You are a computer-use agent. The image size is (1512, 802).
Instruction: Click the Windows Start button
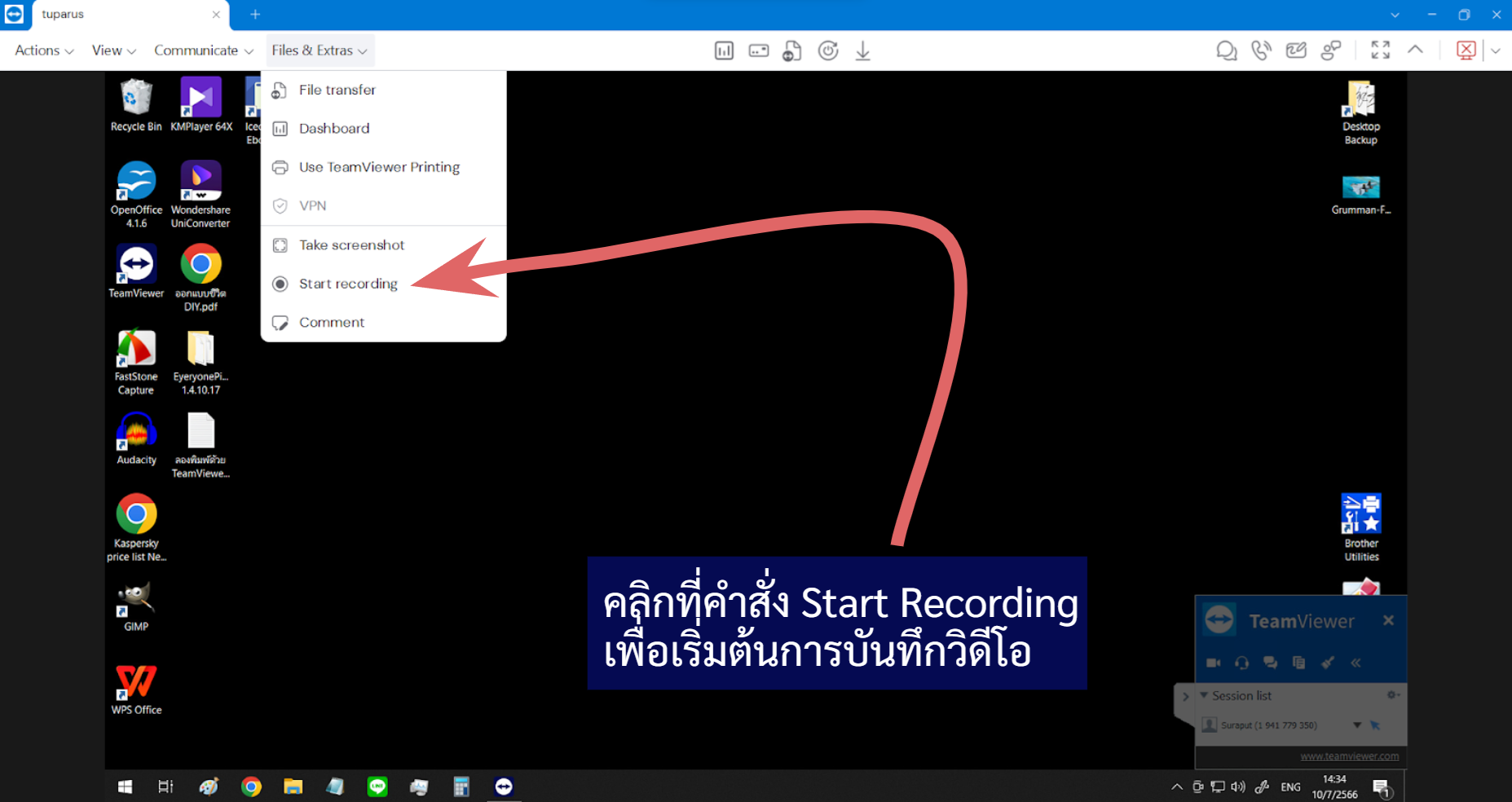pyautogui.click(x=125, y=787)
